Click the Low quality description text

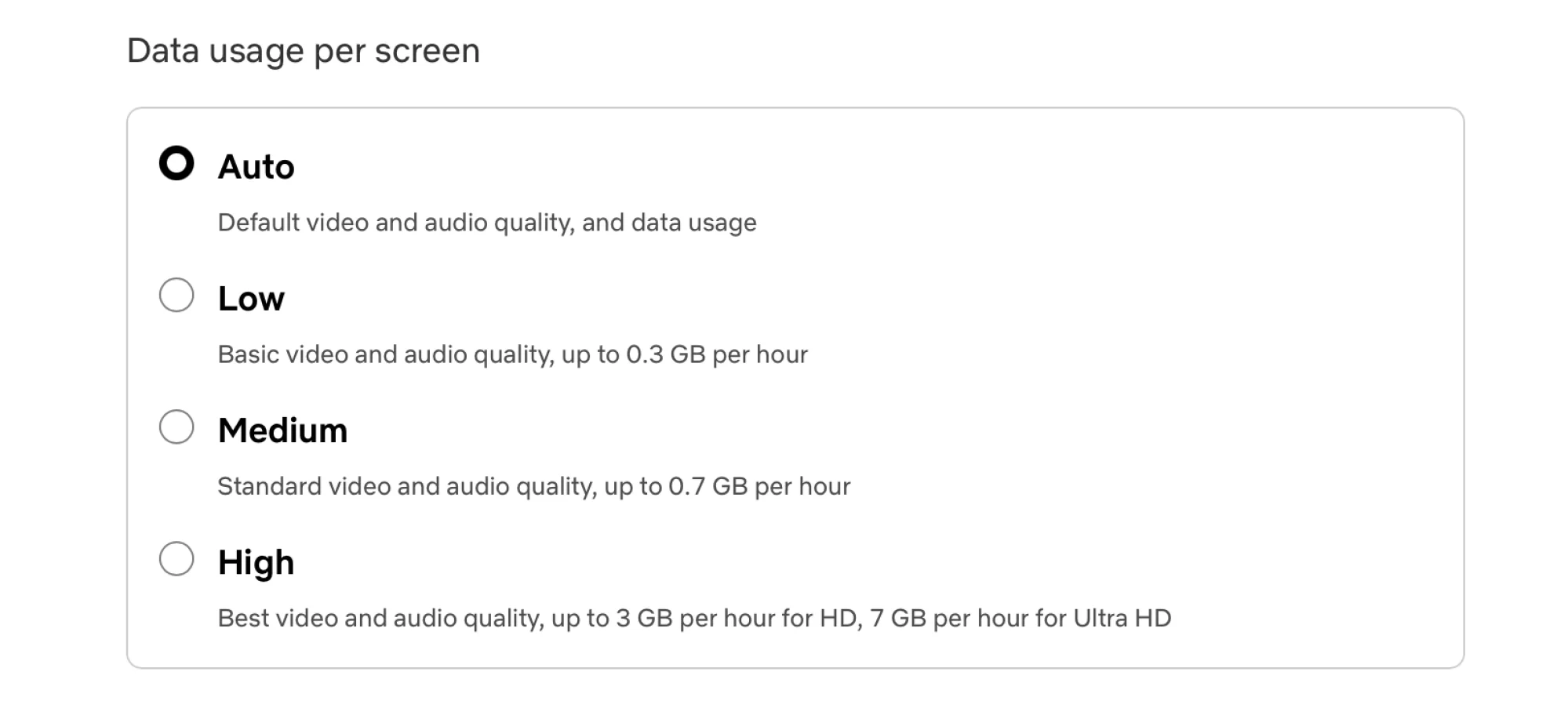click(512, 354)
